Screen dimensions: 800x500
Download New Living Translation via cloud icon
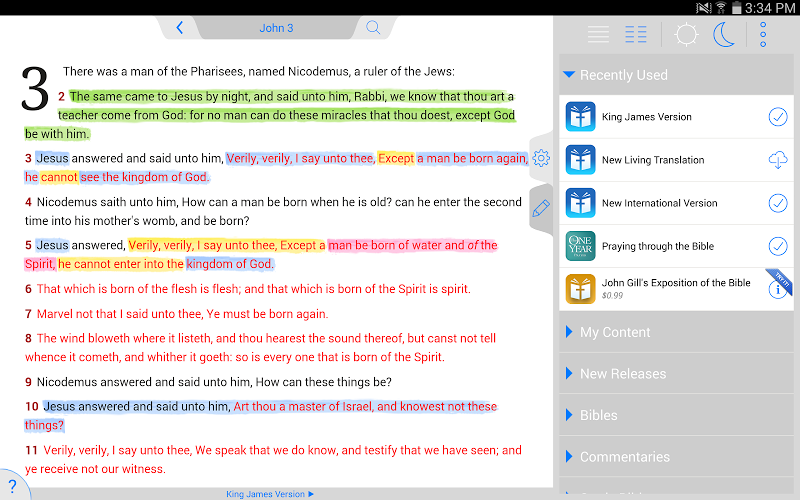click(x=777, y=160)
